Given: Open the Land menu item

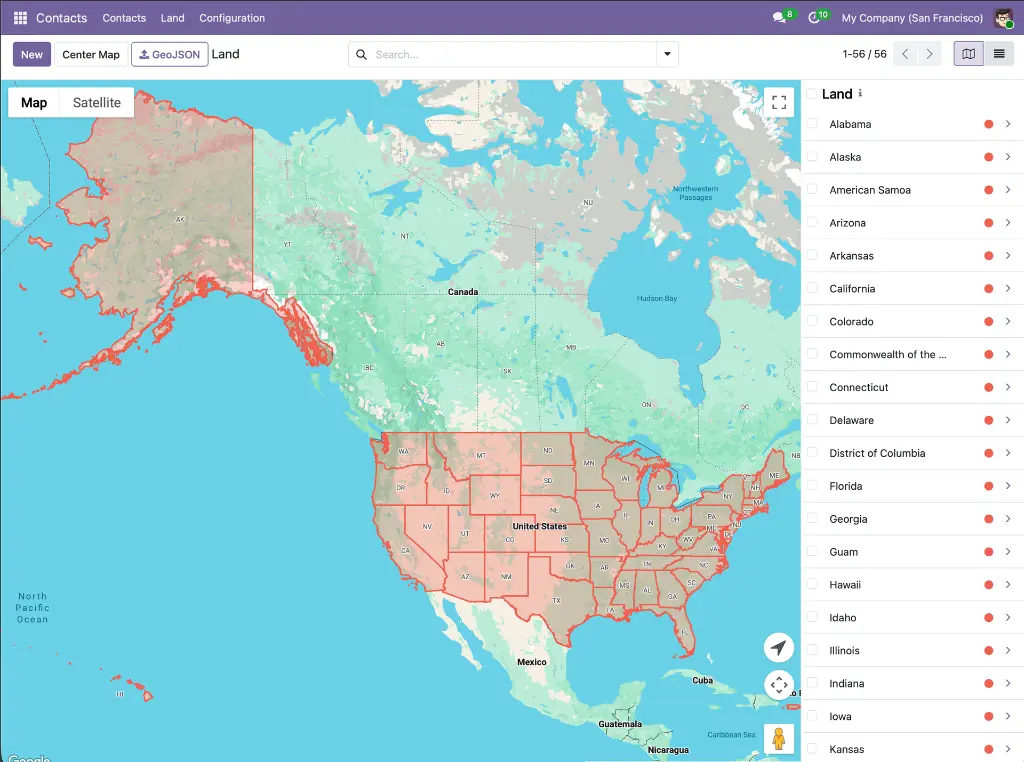Looking at the screenshot, I should click(172, 18).
